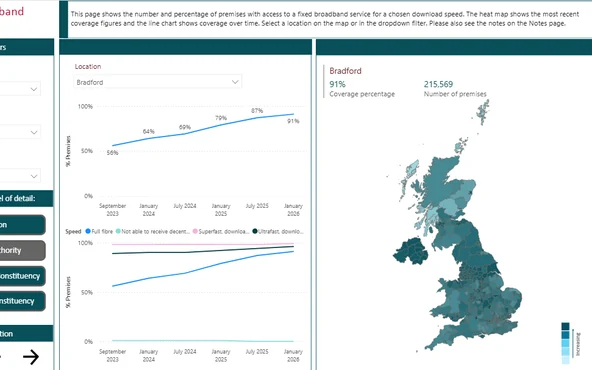The image size is (592, 370).
Task: Click the 56% data label on line chart
Action: click(x=113, y=153)
